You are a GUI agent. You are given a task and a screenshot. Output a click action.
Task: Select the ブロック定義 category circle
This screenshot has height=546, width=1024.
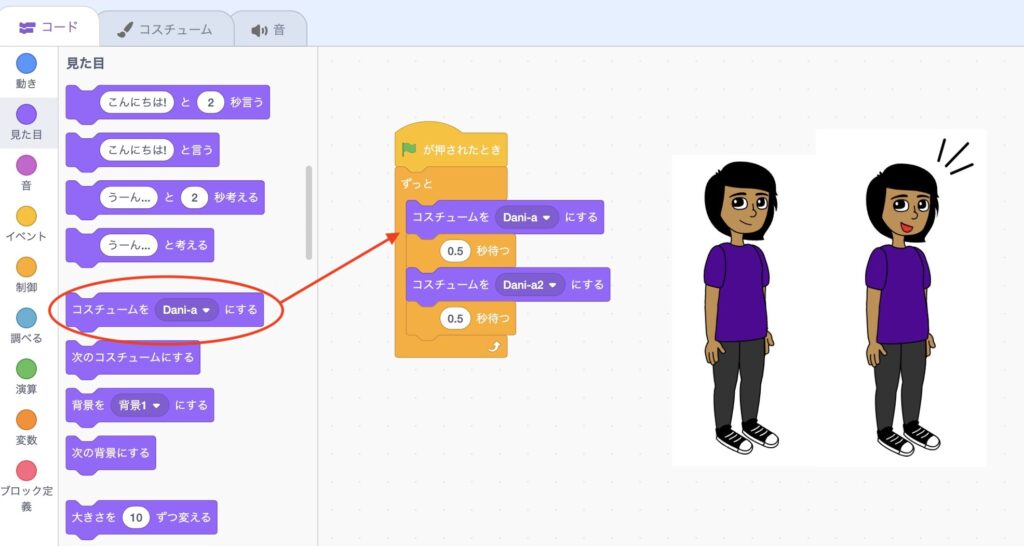click(26, 471)
